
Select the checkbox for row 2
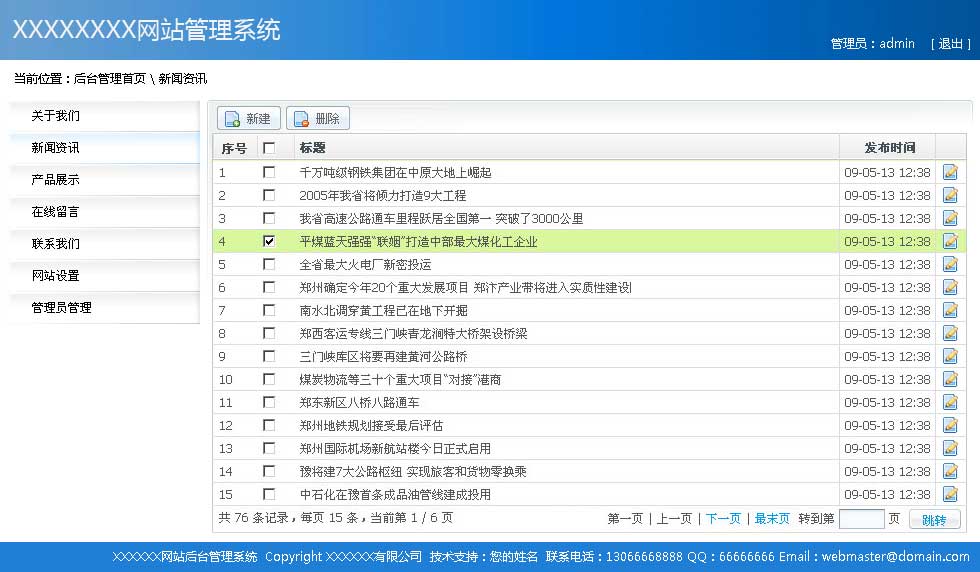(268, 195)
